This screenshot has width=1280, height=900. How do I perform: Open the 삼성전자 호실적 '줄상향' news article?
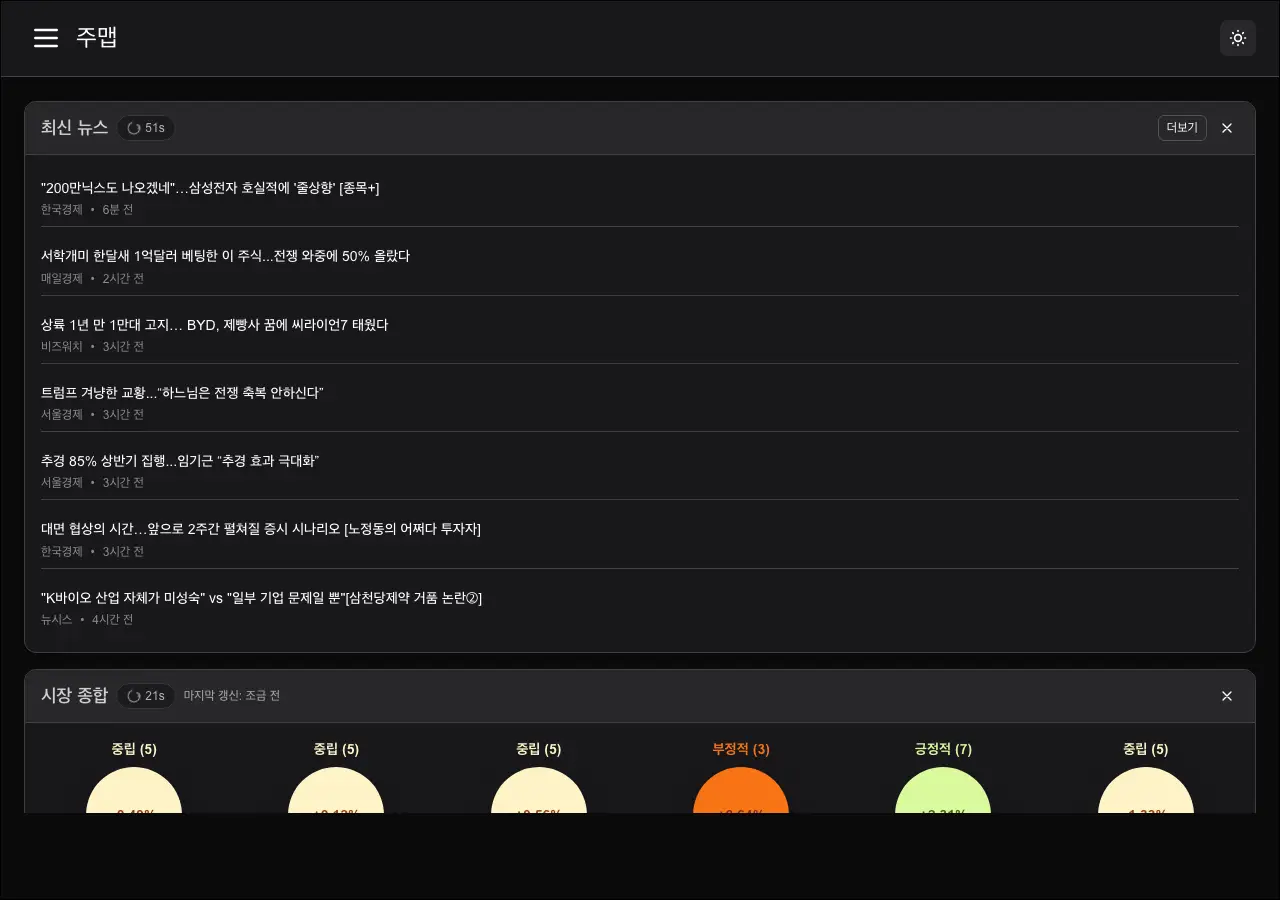coord(210,188)
